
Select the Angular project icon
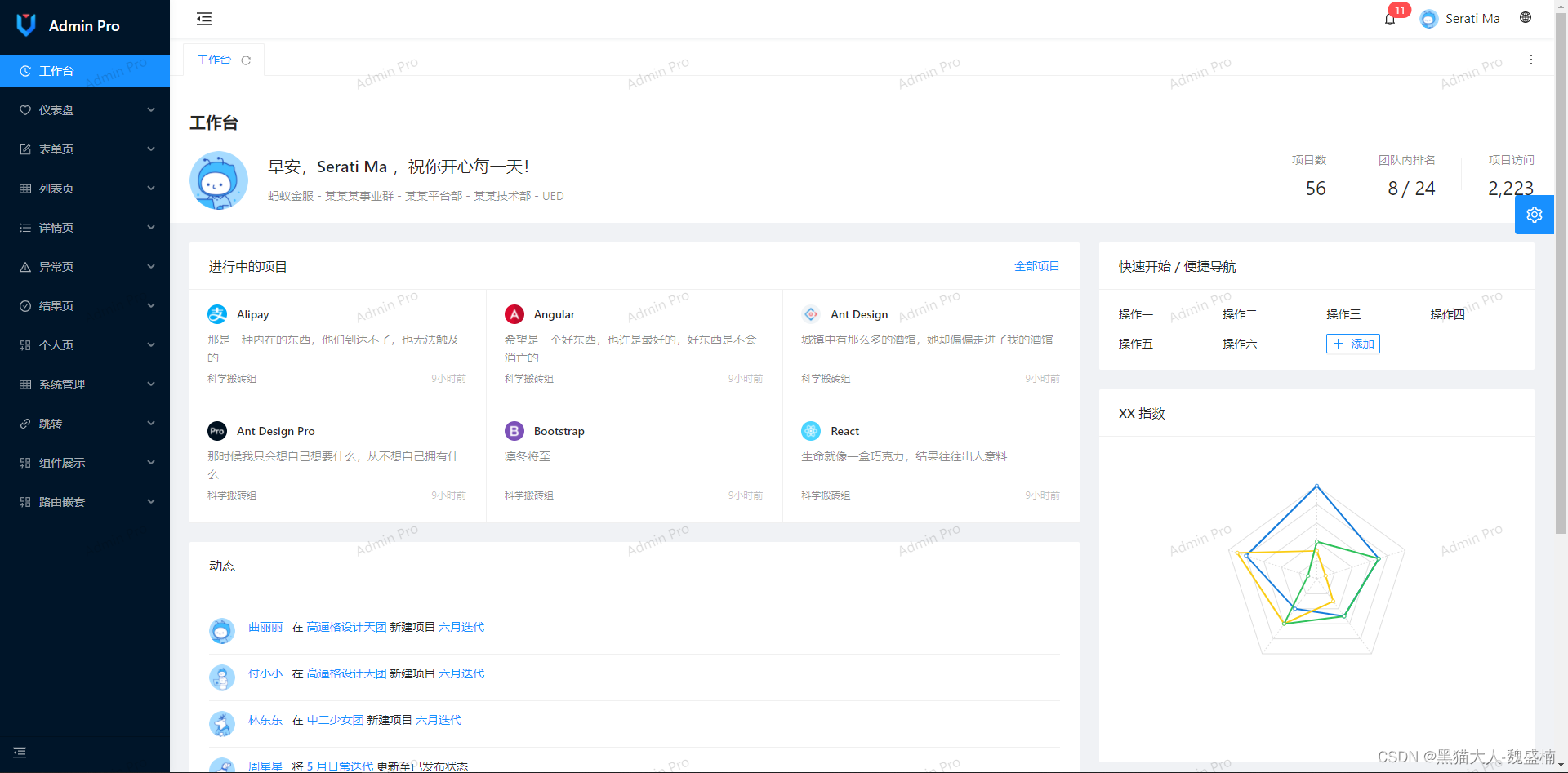tap(514, 314)
